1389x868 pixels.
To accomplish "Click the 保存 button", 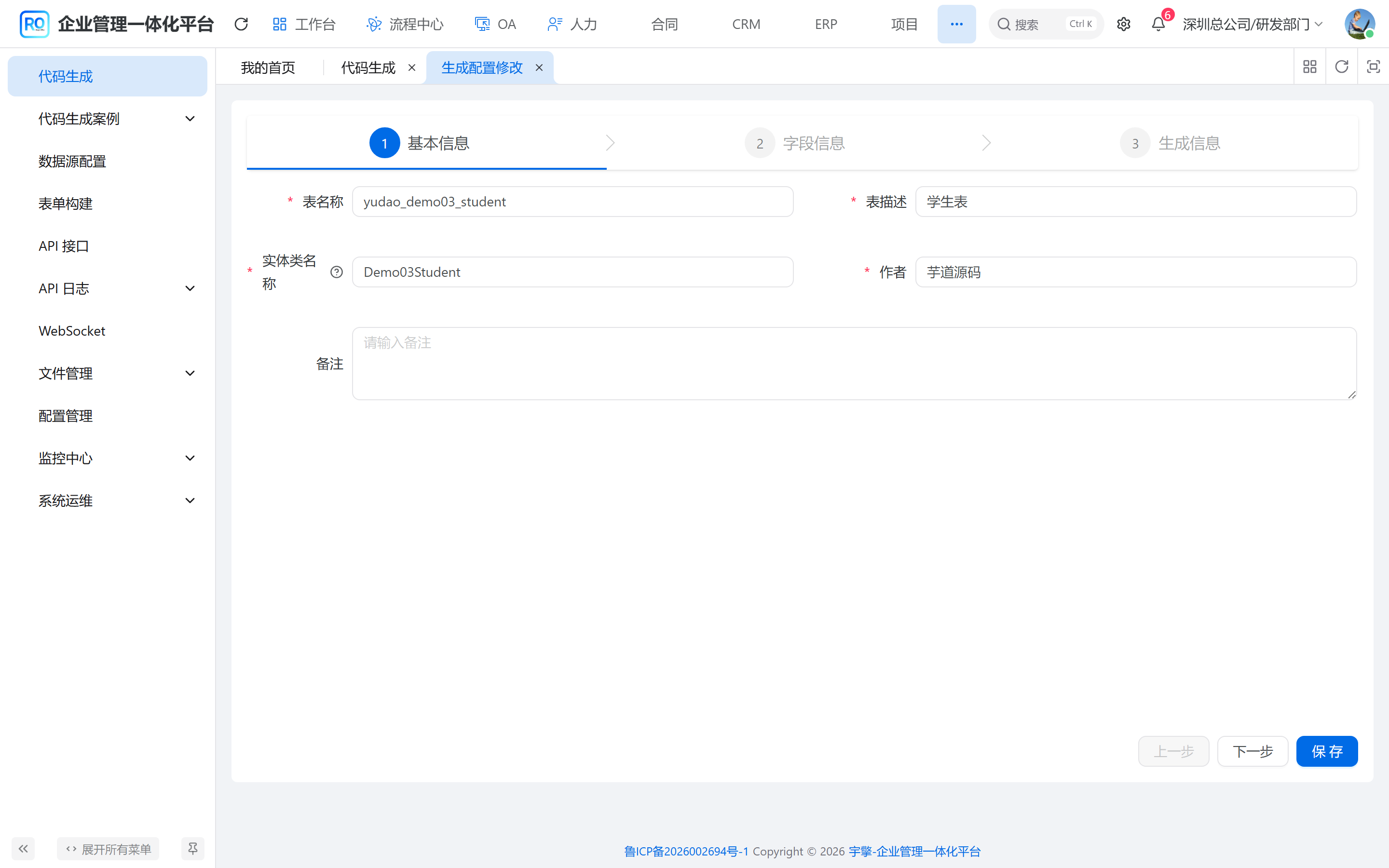I will click(1327, 751).
